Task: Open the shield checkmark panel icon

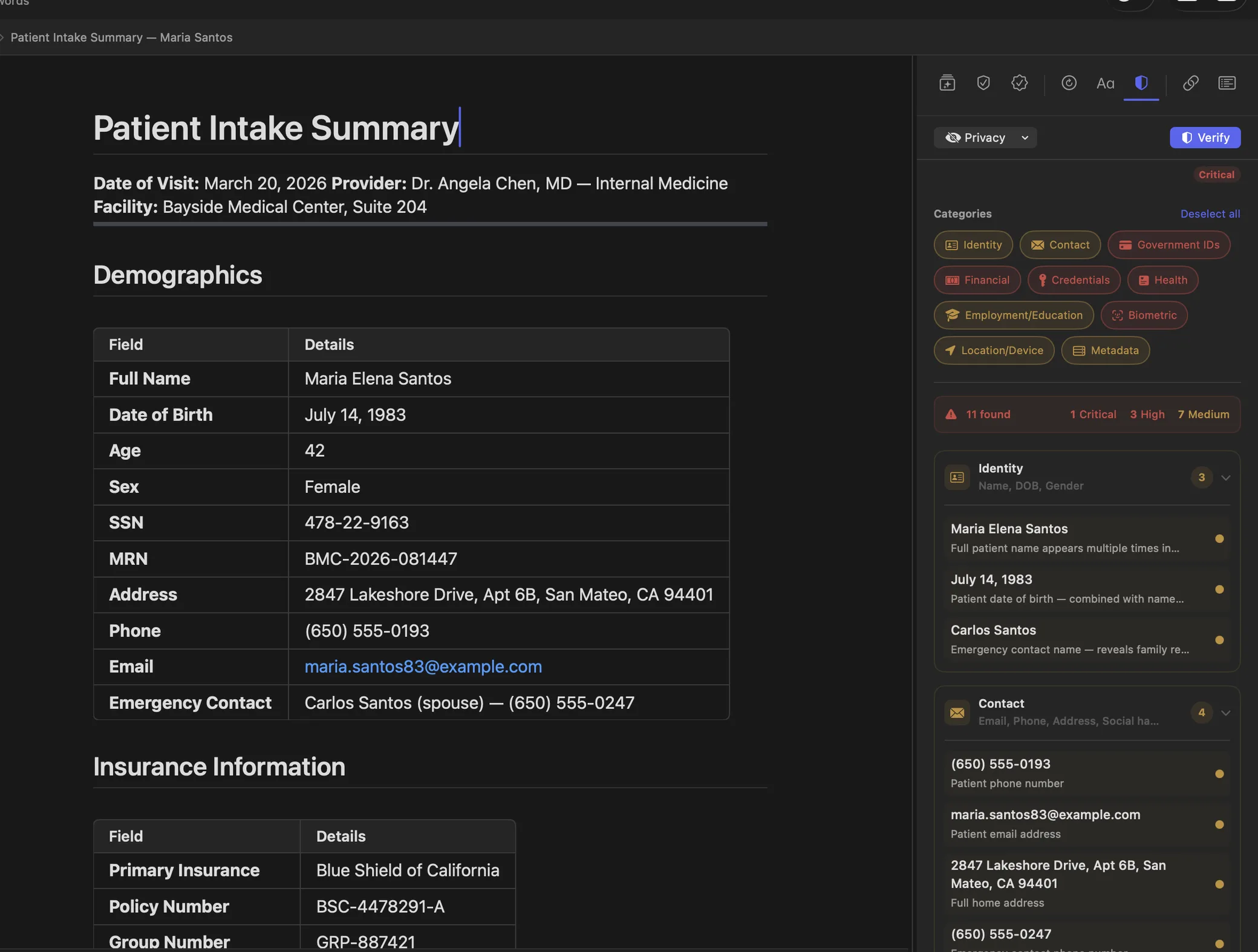Action: (983, 83)
